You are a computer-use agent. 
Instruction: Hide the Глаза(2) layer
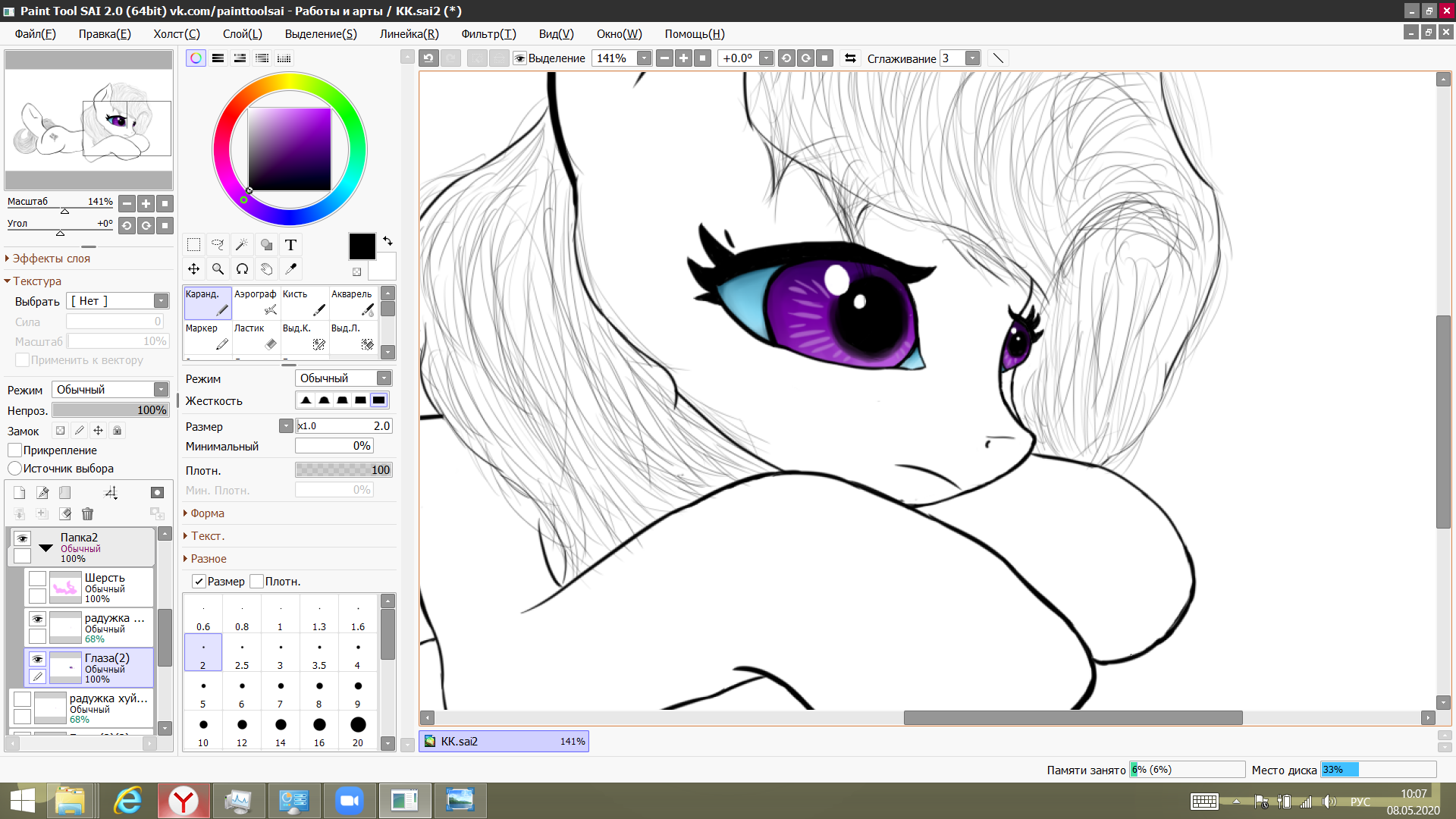[x=38, y=659]
